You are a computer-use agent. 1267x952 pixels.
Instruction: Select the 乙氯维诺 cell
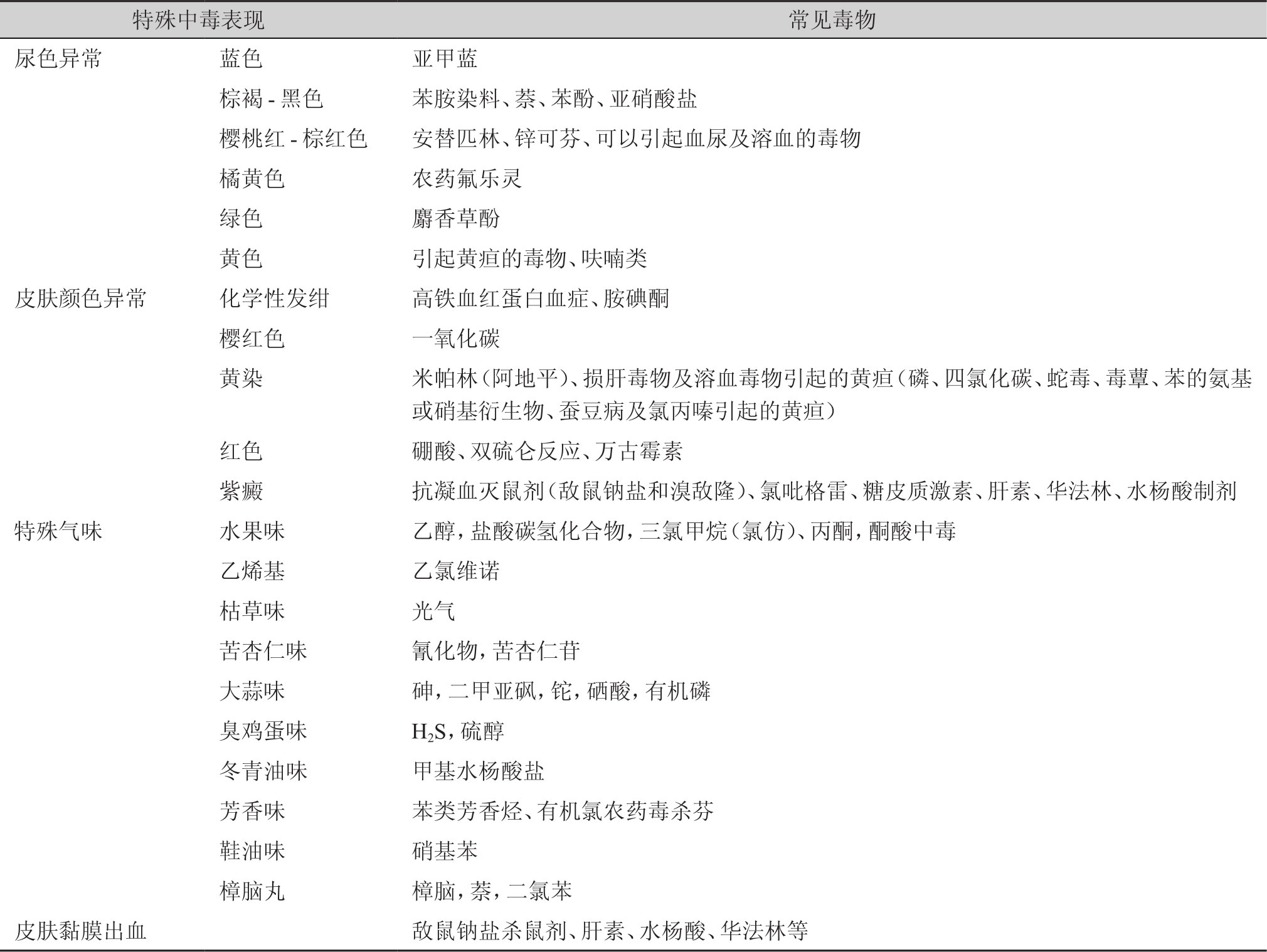point(456,571)
